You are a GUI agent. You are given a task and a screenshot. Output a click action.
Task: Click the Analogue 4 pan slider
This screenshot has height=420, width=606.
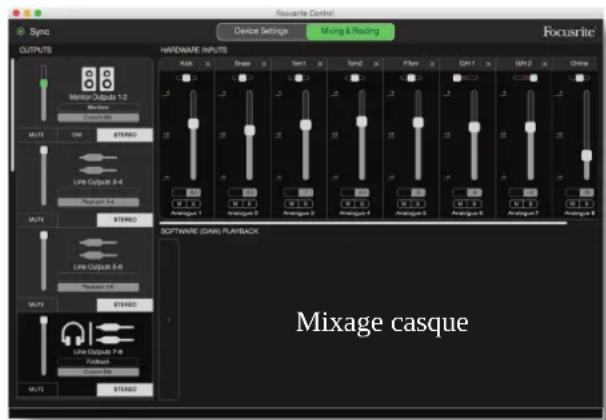[354, 78]
